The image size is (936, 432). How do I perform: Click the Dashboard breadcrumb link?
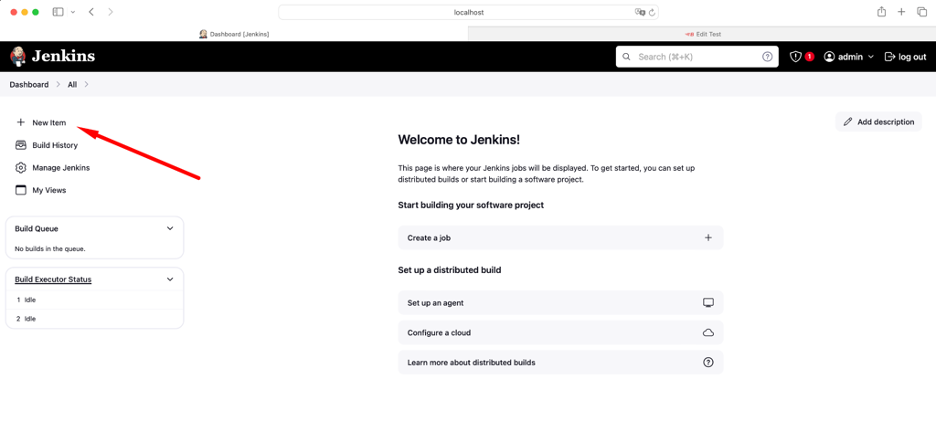tap(29, 85)
